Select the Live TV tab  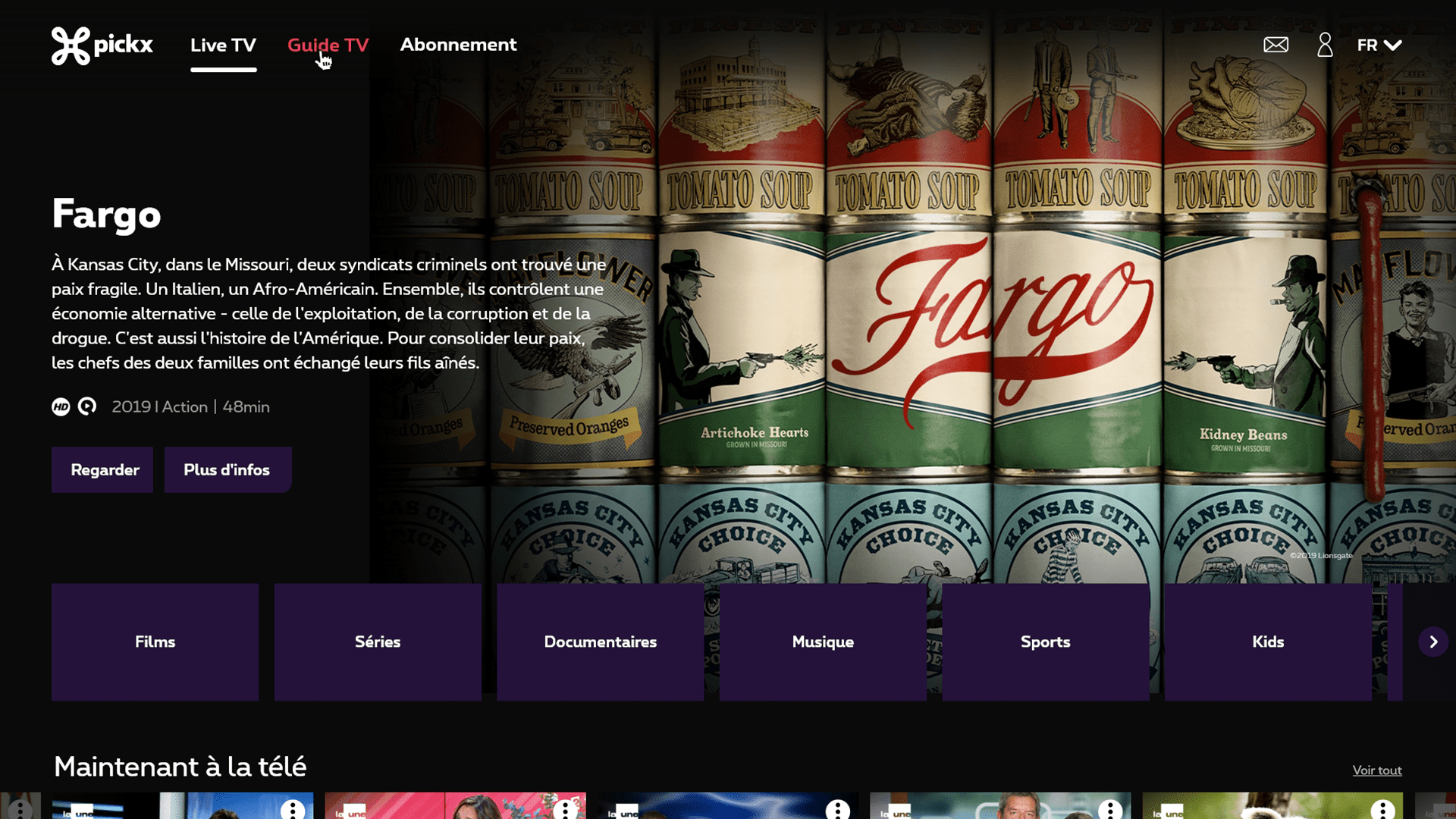[x=223, y=45]
